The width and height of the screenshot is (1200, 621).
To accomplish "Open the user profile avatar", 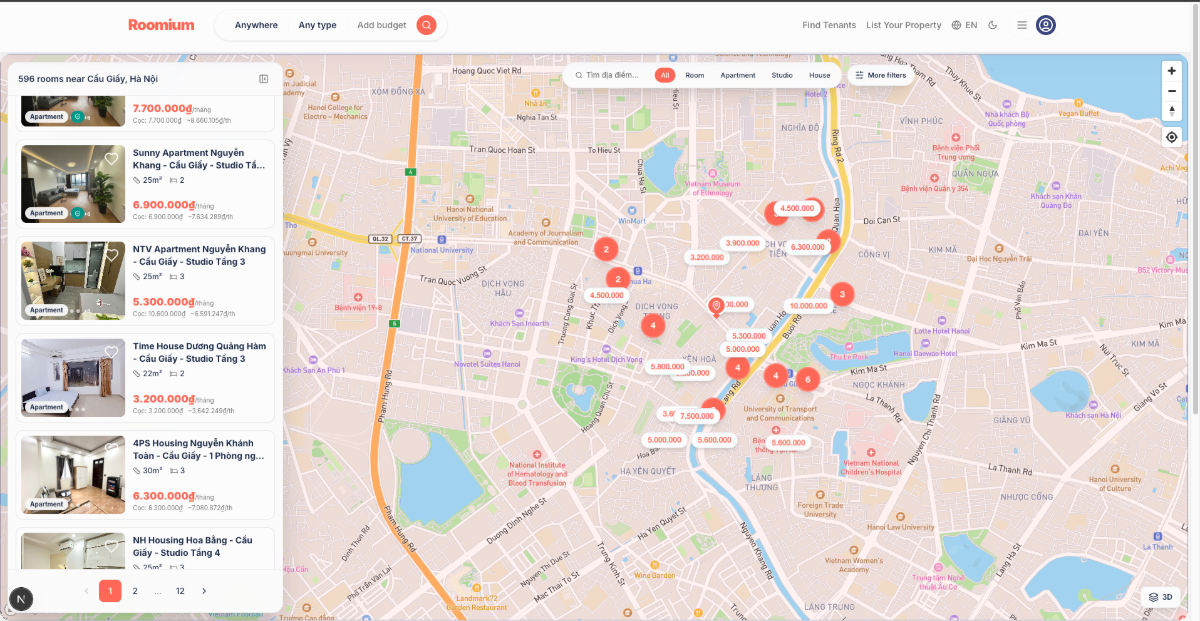I will [1046, 25].
